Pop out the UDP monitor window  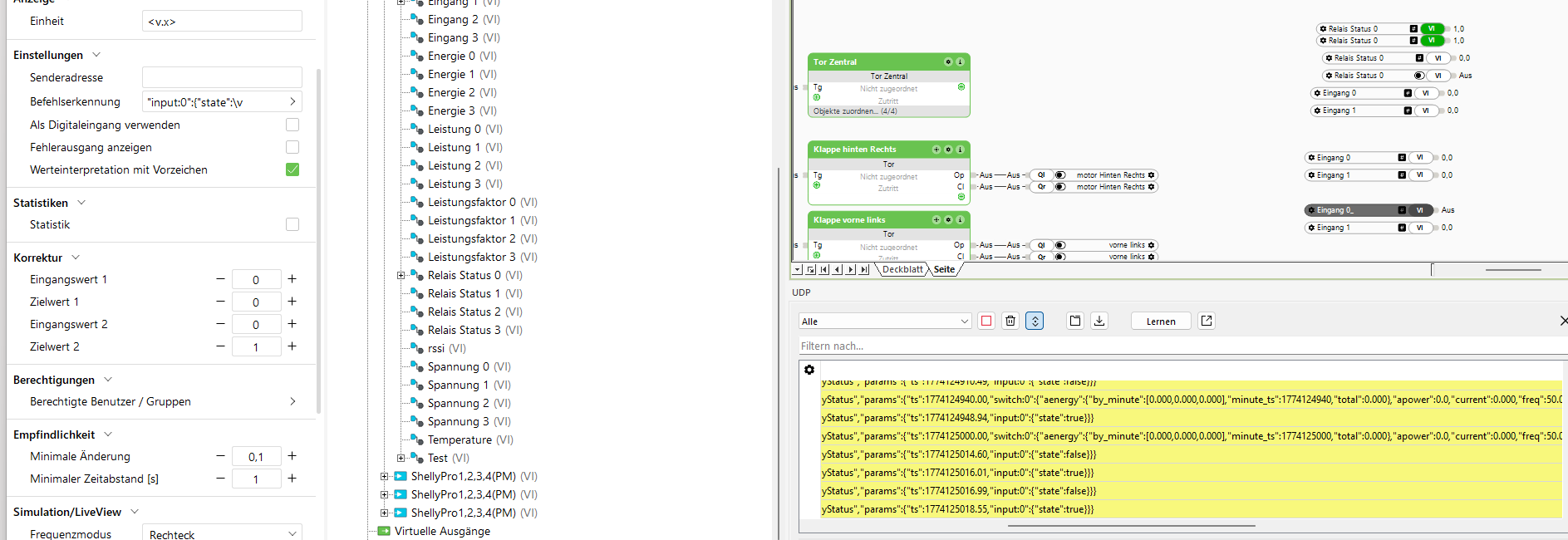[1207, 321]
